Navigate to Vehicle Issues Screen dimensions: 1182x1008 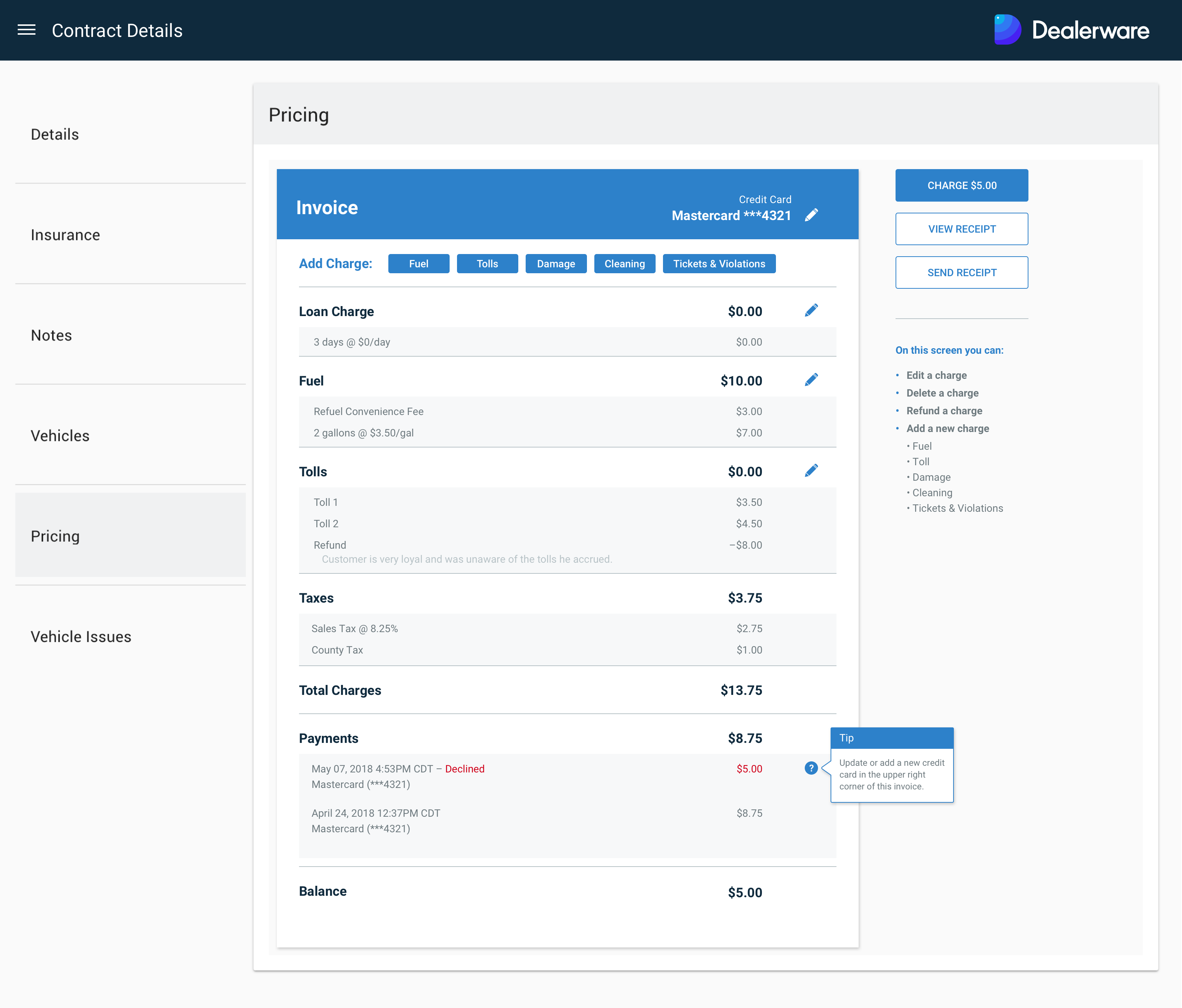(80, 637)
